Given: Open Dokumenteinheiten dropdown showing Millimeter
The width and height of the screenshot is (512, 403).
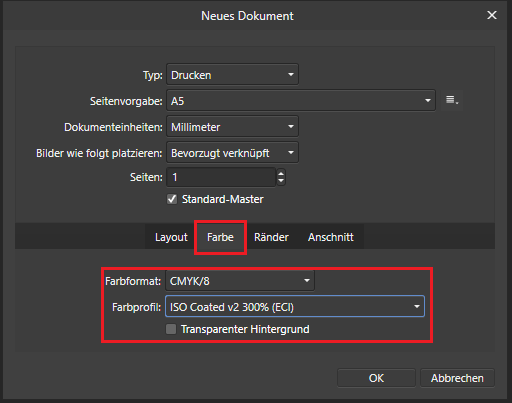Looking at the screenshot, I should [x=232, y=127].
